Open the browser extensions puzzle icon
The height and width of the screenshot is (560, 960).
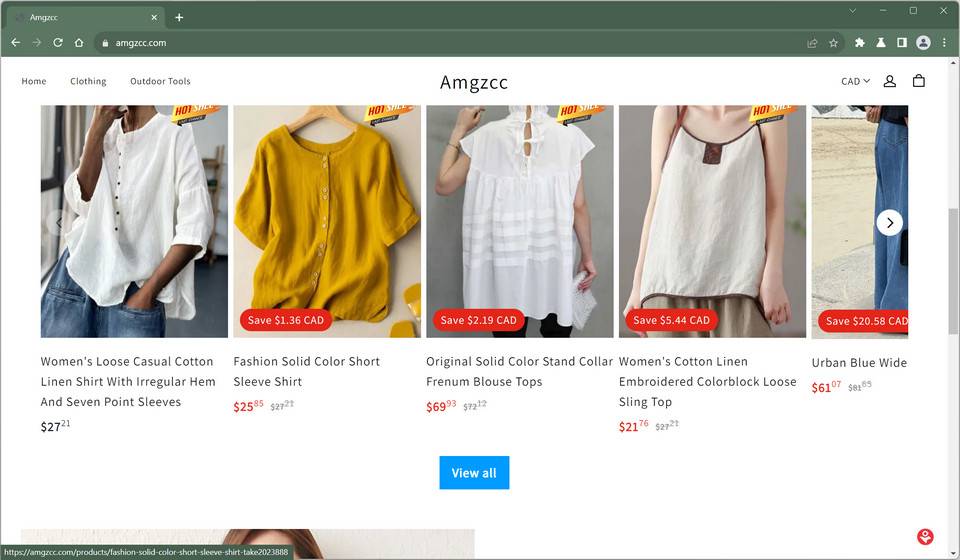pos(860,43)
